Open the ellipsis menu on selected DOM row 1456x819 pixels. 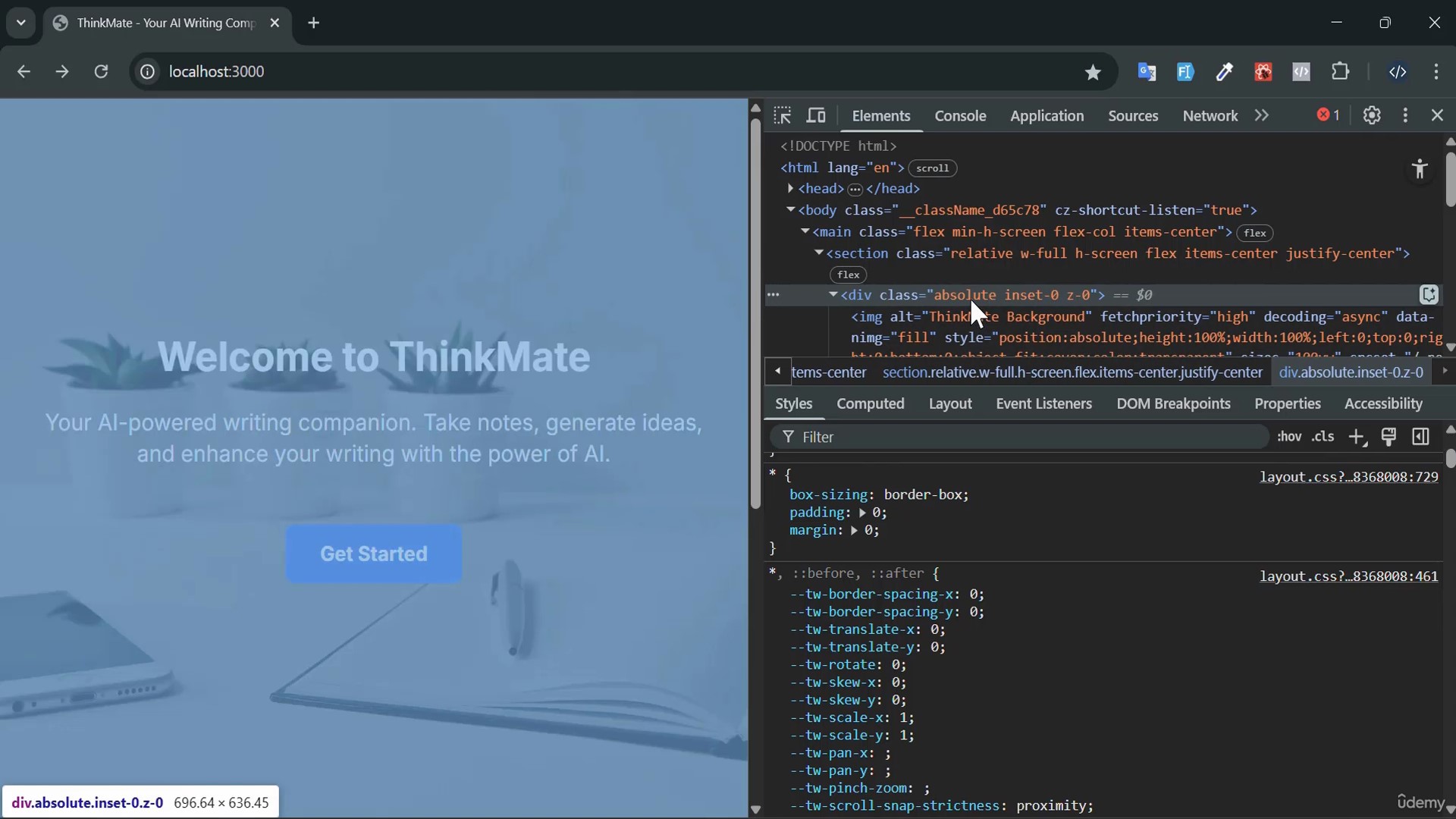click(x=773, y=294)
